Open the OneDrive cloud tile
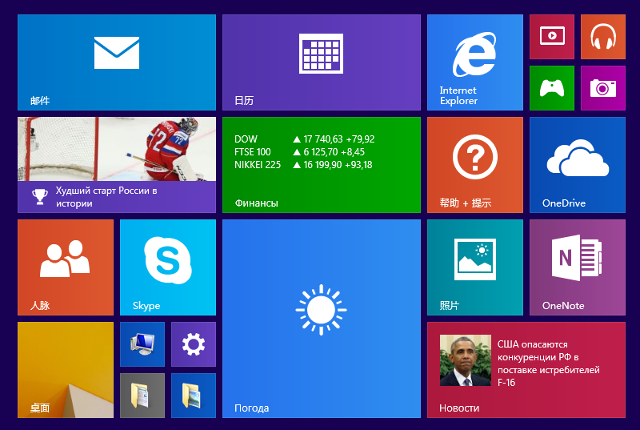This screenshot has height=430, width=640. (x=578, y=165)
